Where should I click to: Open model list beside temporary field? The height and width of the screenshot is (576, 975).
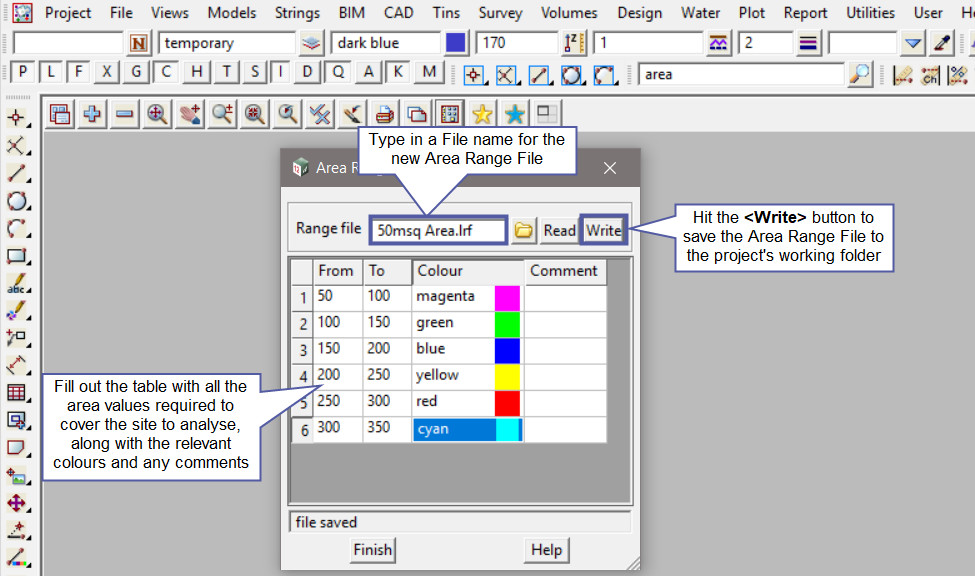[311, 43]
